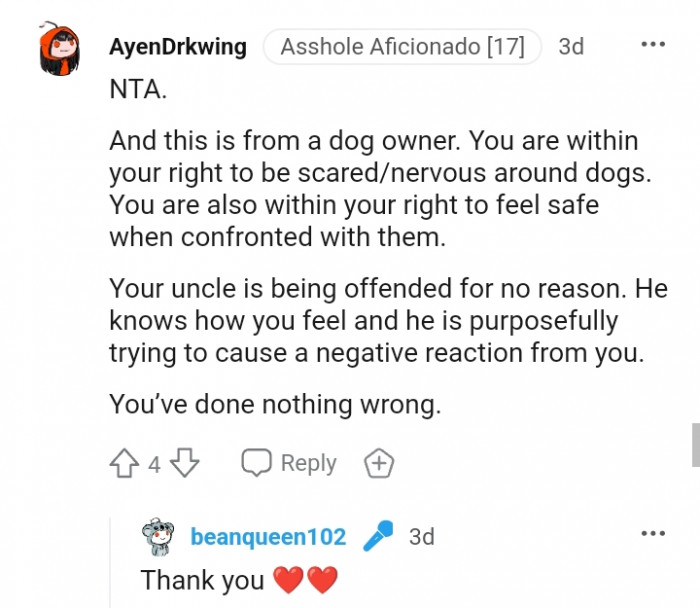Click the page scrollbar thumb
Image resolution: width=700 pixels, height=608 pixels.
click(x=695, y=444)
